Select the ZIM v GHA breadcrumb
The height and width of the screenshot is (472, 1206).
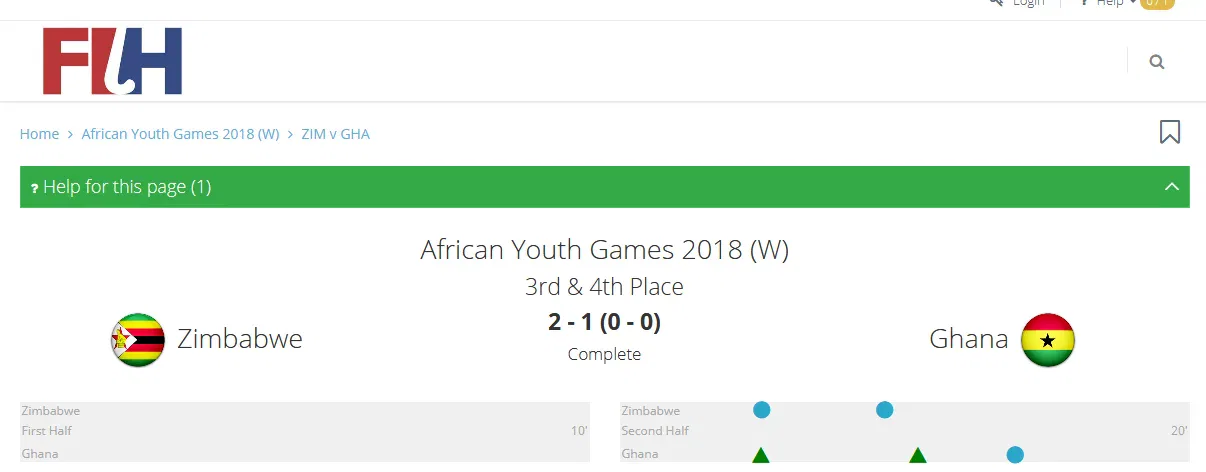335,134
